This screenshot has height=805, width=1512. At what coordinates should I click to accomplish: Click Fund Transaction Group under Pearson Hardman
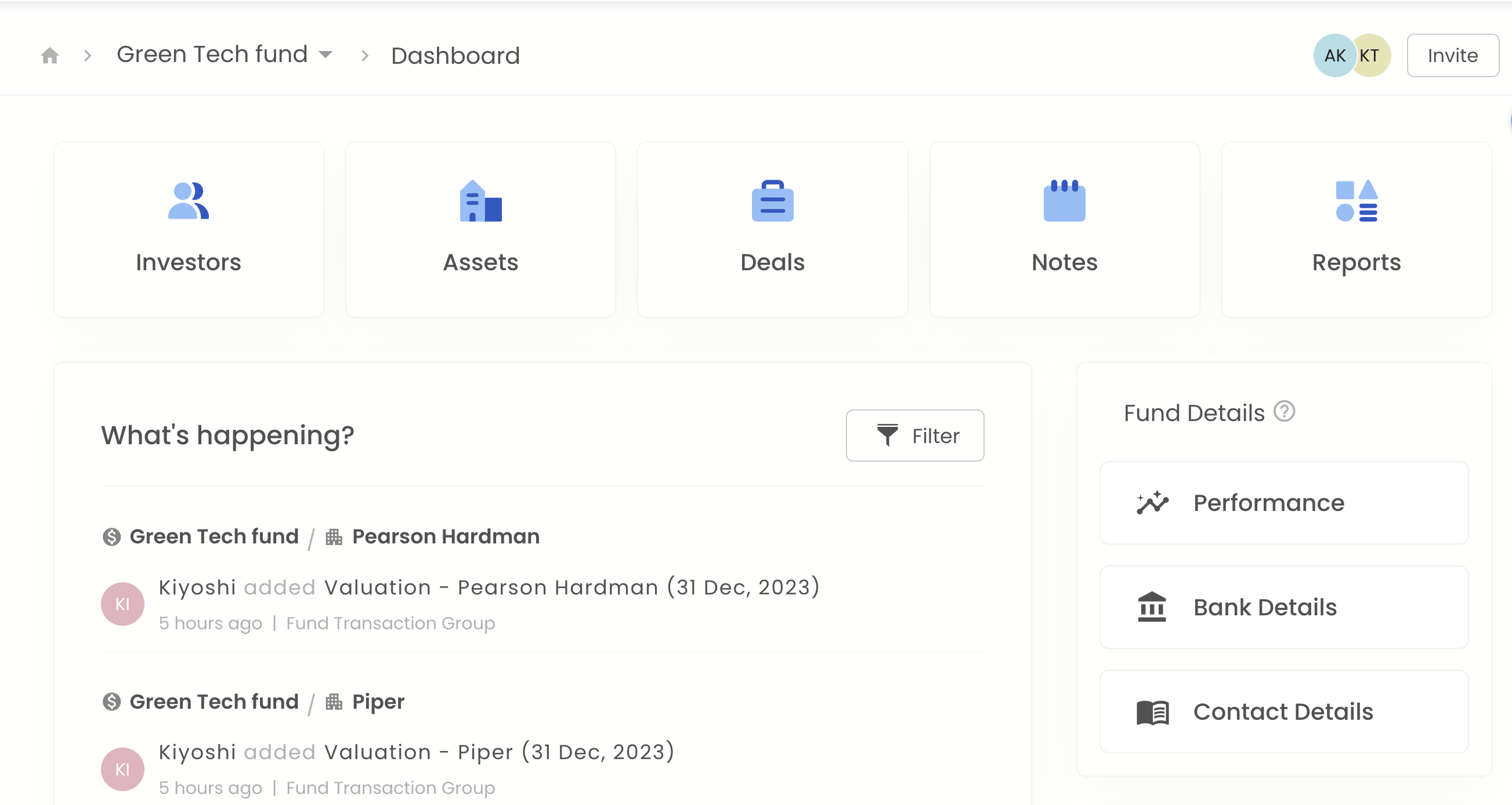tap(390, 623)
